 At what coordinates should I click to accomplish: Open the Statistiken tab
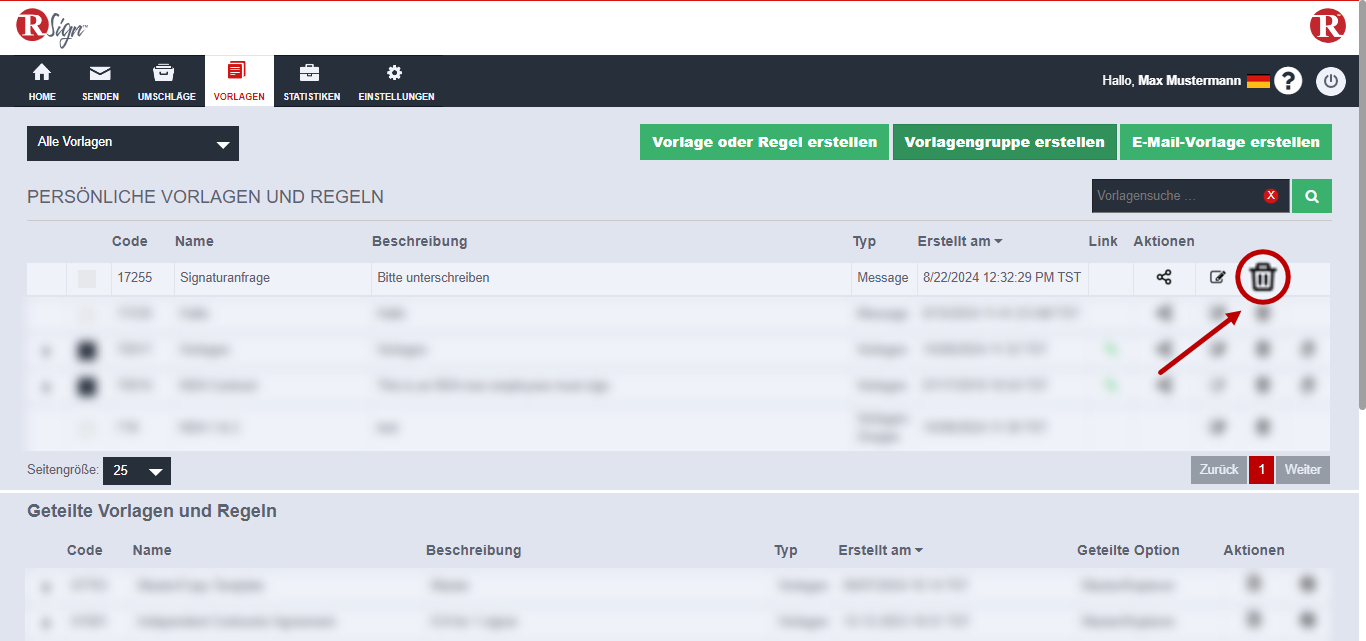click(311, 82)
